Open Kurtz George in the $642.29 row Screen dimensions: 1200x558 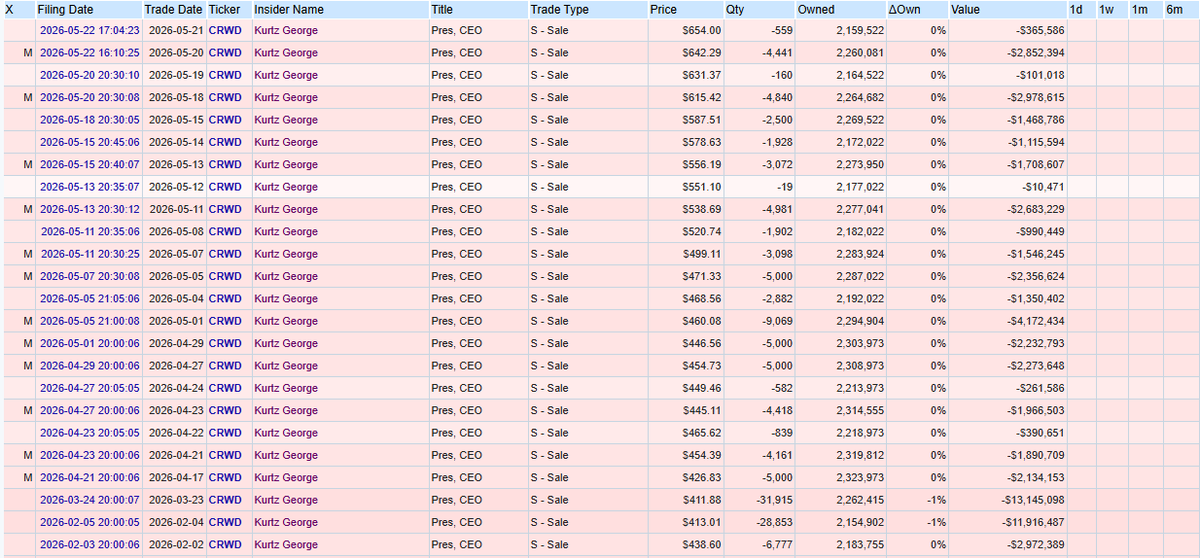point(286,53)
